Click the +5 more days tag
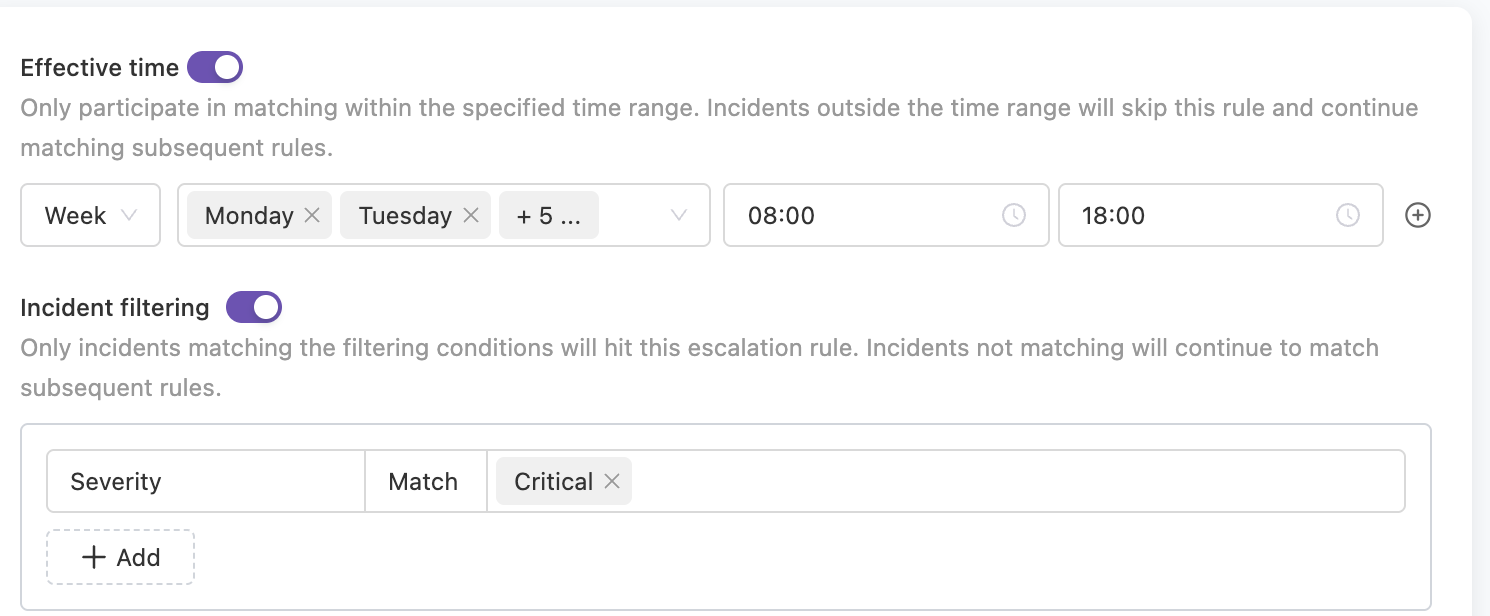This screenshot has height=616, width=1490. pyautogui.click(x=548, y=215)
